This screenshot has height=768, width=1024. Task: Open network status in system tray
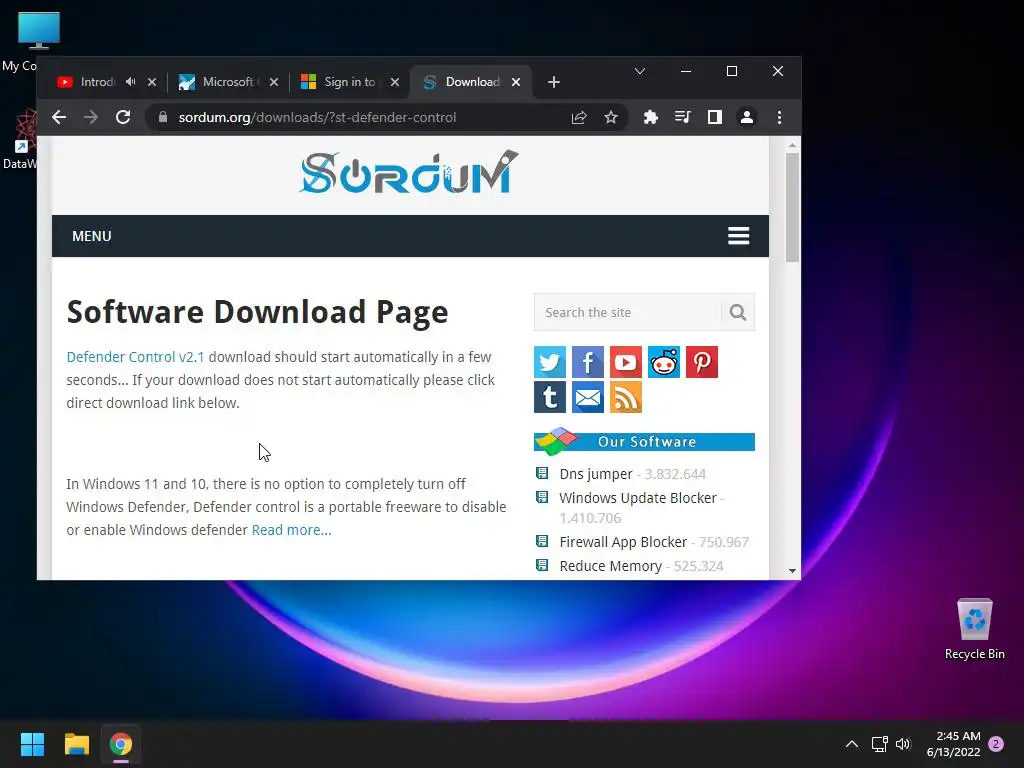[x=879, y=744]
